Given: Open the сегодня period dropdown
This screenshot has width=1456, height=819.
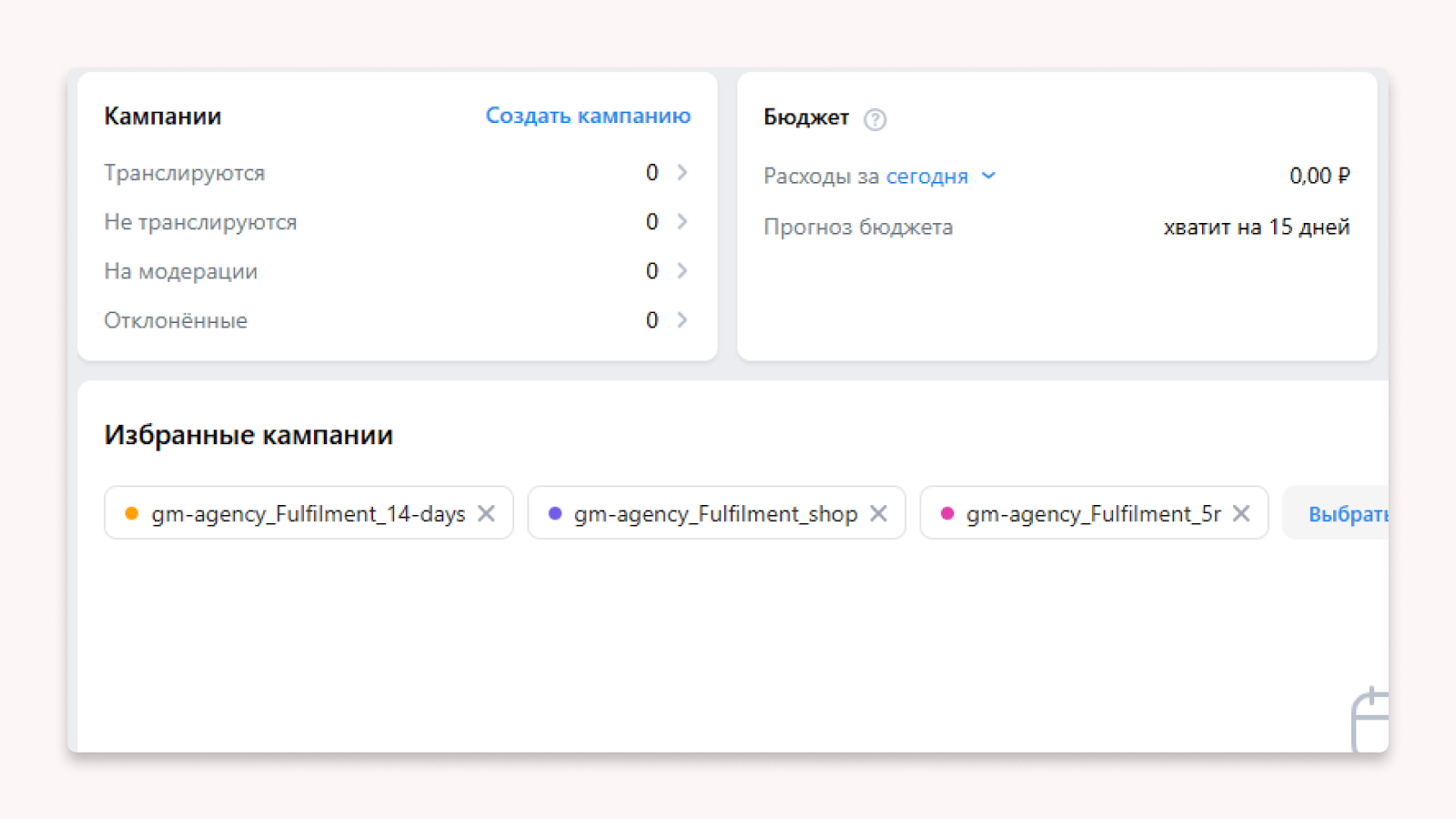Looking at the screenshot, I should [940, 177].
